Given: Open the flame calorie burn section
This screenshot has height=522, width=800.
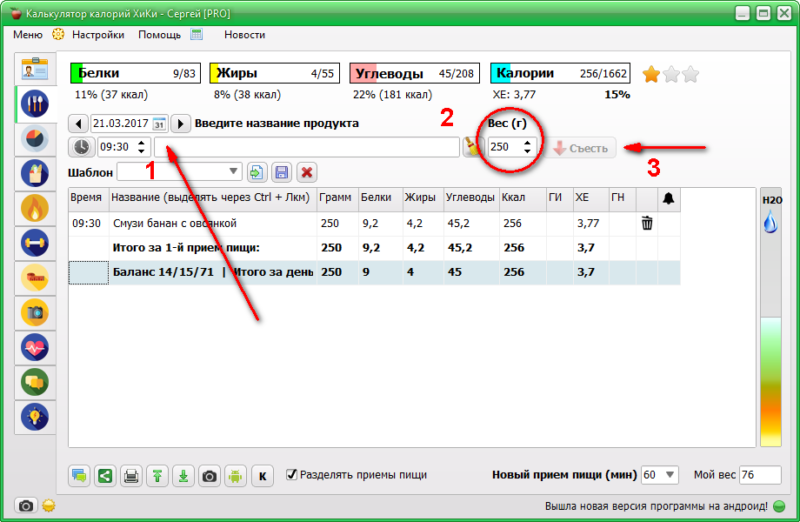Looking at the screenshot, I should (x=35, y=208).
